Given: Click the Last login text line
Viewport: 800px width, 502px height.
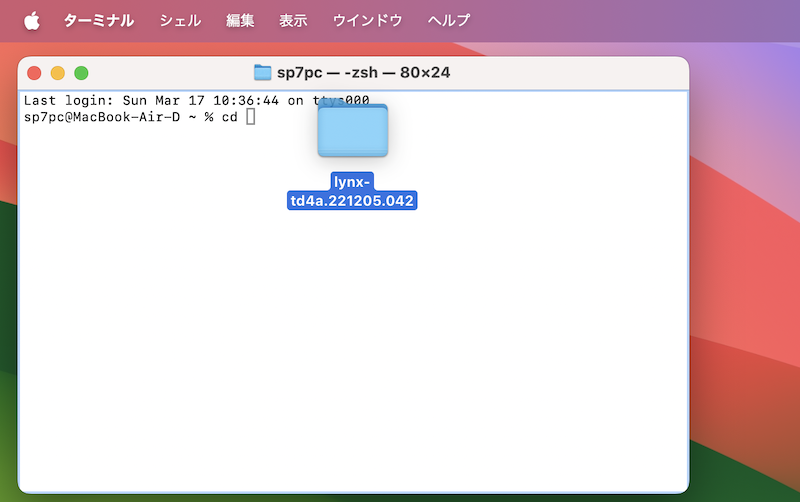Looking at the screenshot, I should (x=150, y=101).
